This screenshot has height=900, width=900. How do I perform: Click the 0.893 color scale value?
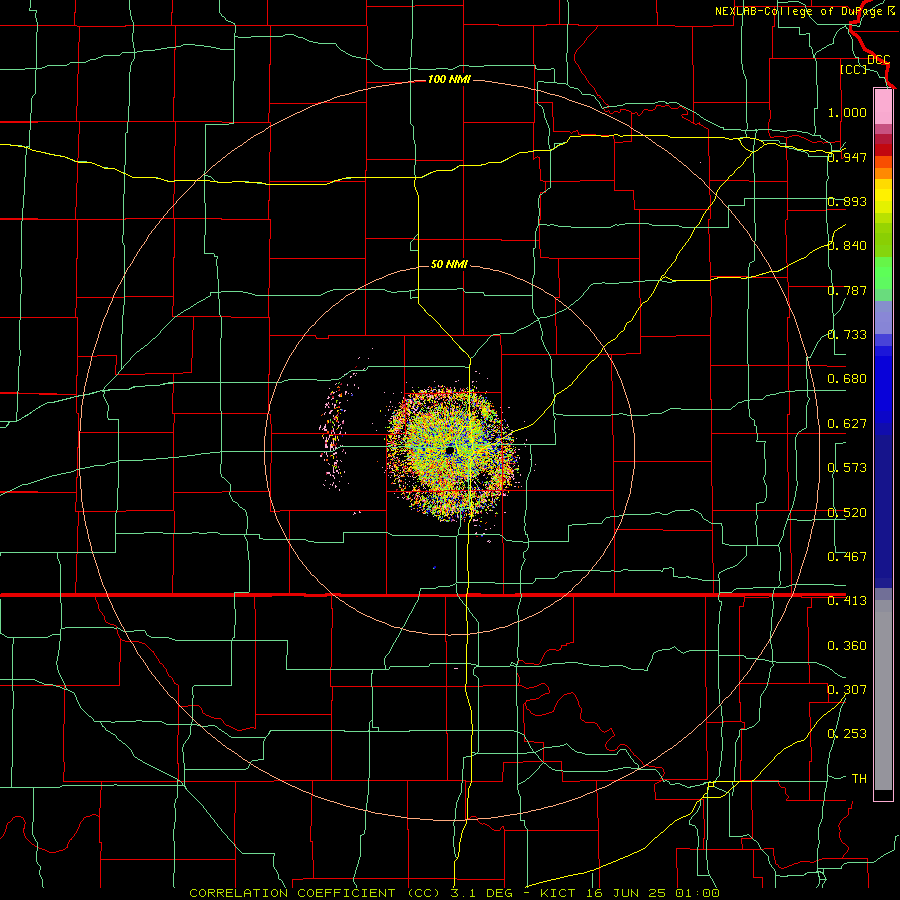click(x=847, y=201)
